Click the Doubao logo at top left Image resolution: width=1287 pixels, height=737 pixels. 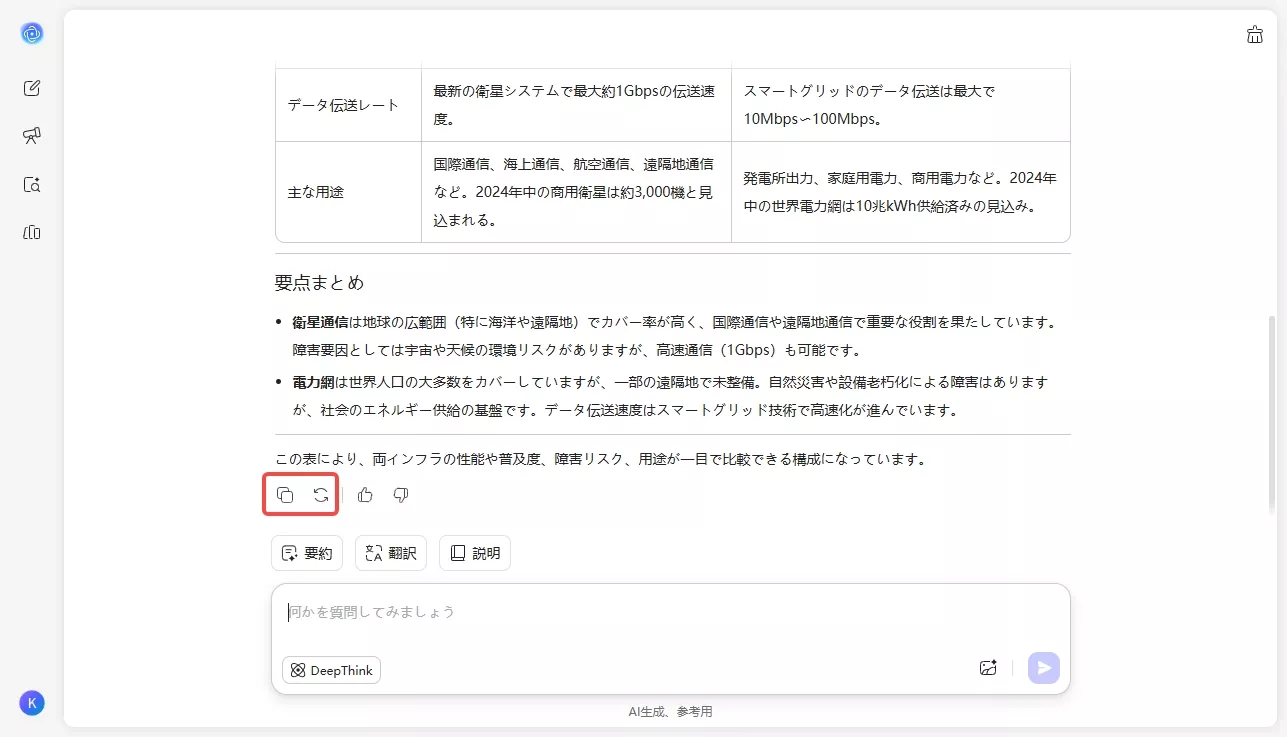(31, 33)
